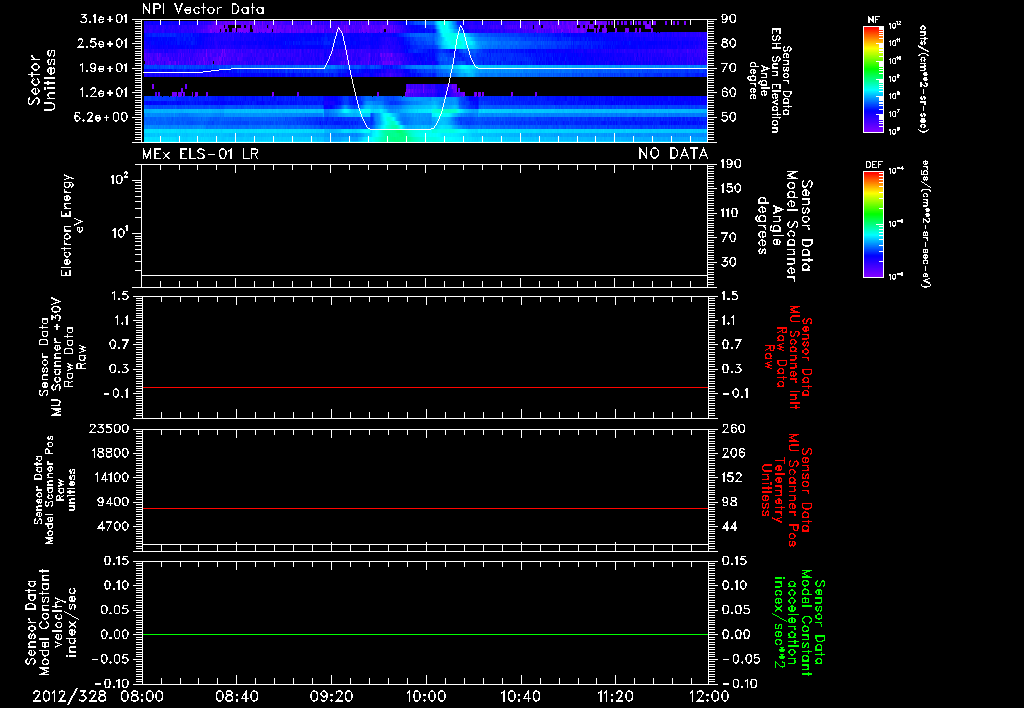The height and width of the screenshot is (708, 1024).
Task: Select the "Model Scanner Pos Raw" axis label
Action: [55, 490]
